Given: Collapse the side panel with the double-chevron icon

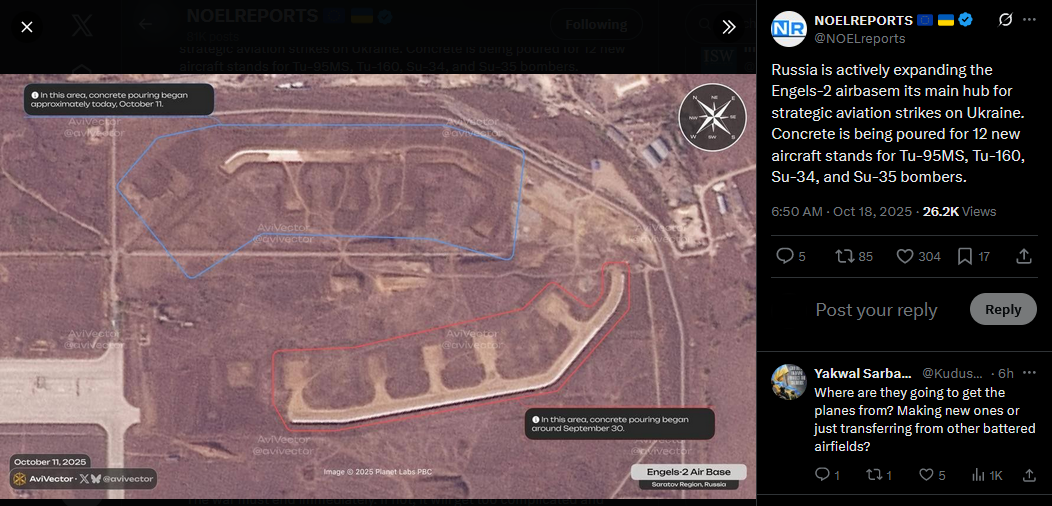Looking at the screenshot, I should pos(729,27).
